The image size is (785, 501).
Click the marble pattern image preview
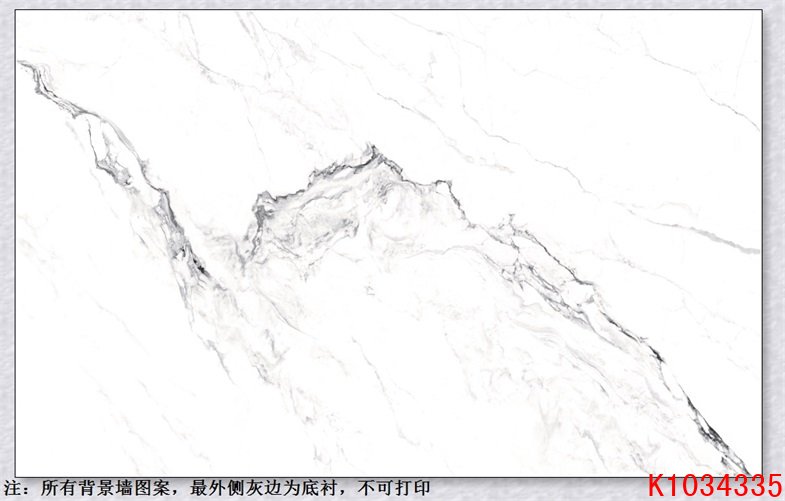click(388, 243)
